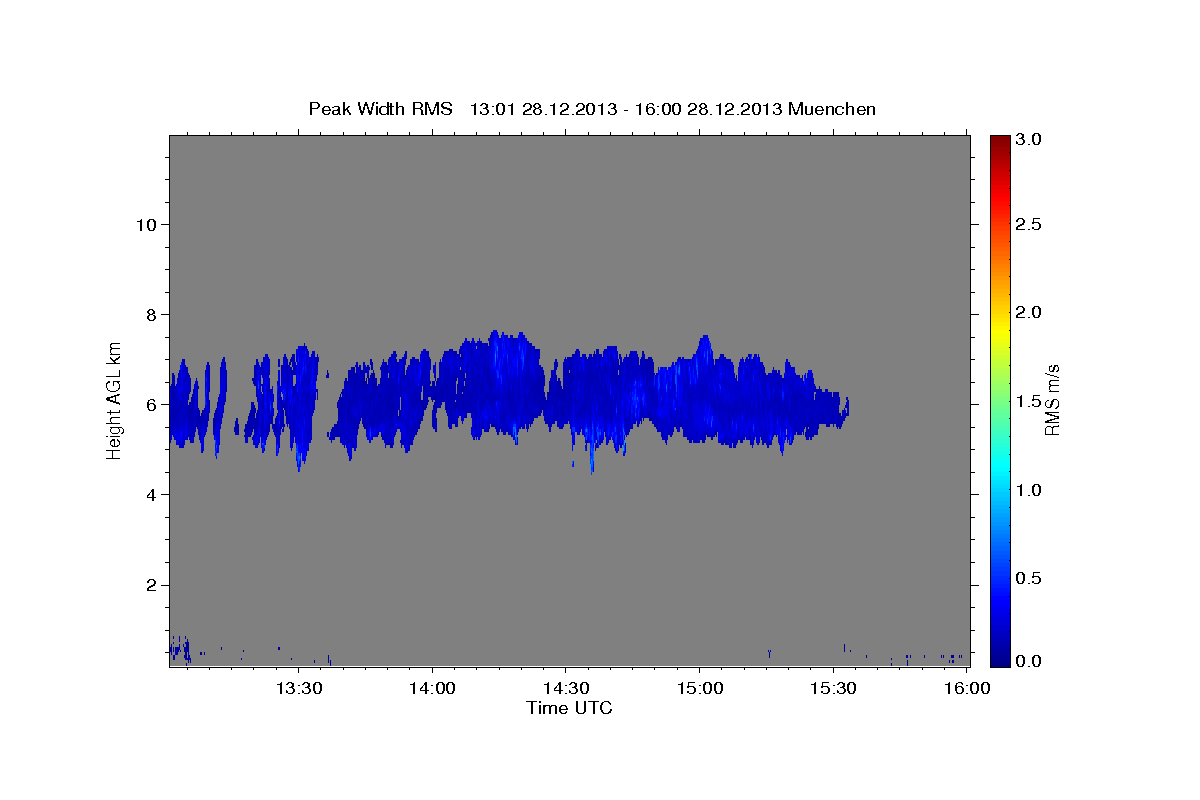This screenshot has height=800, width=1200.
Task: Click the height tick label 10
Action: coord(146,225)
